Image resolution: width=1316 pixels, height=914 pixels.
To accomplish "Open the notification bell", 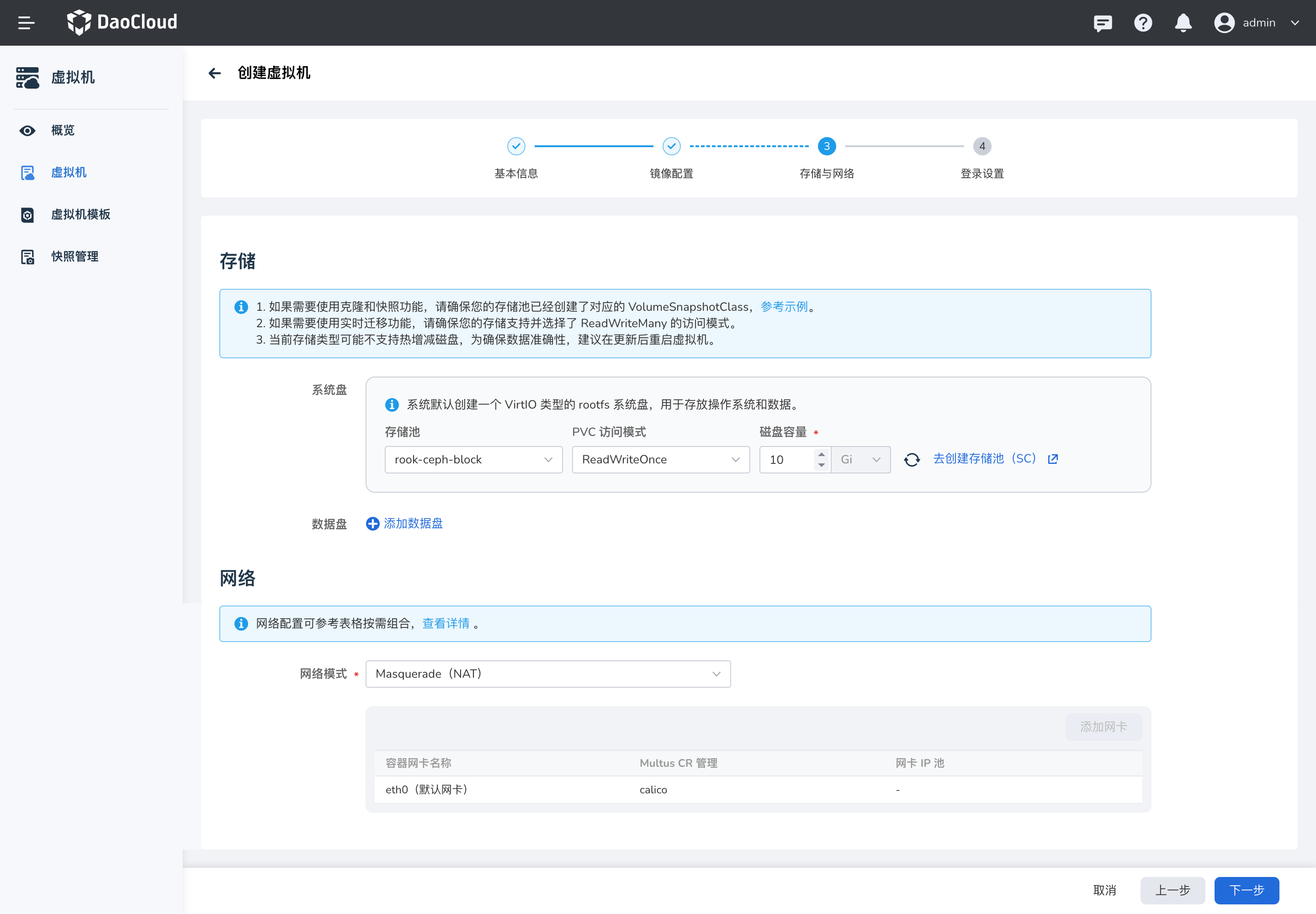I will (x=1183, y=23).
